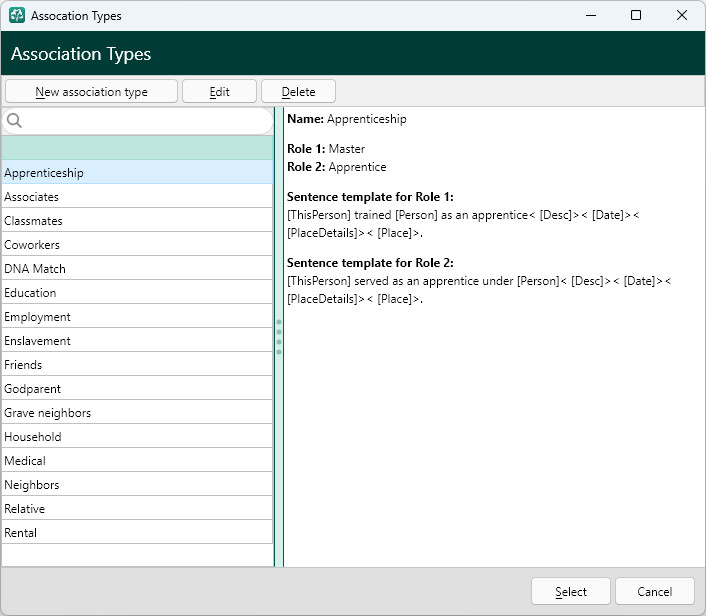Minimize the Association Types window

[x=591, y=15]
